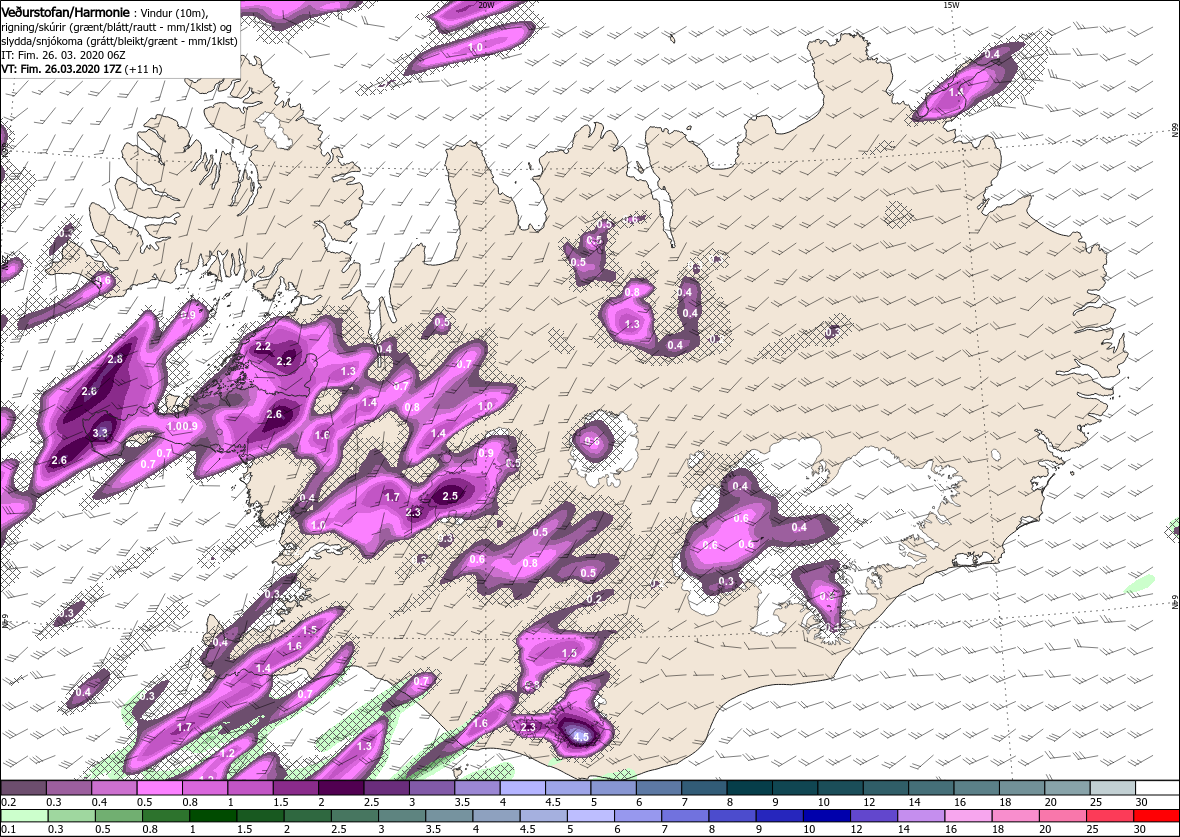Click the 'VT: Fim. 26.03.2020 17Z' valid time
1180x837 pixels.
[x=62, y=69]
